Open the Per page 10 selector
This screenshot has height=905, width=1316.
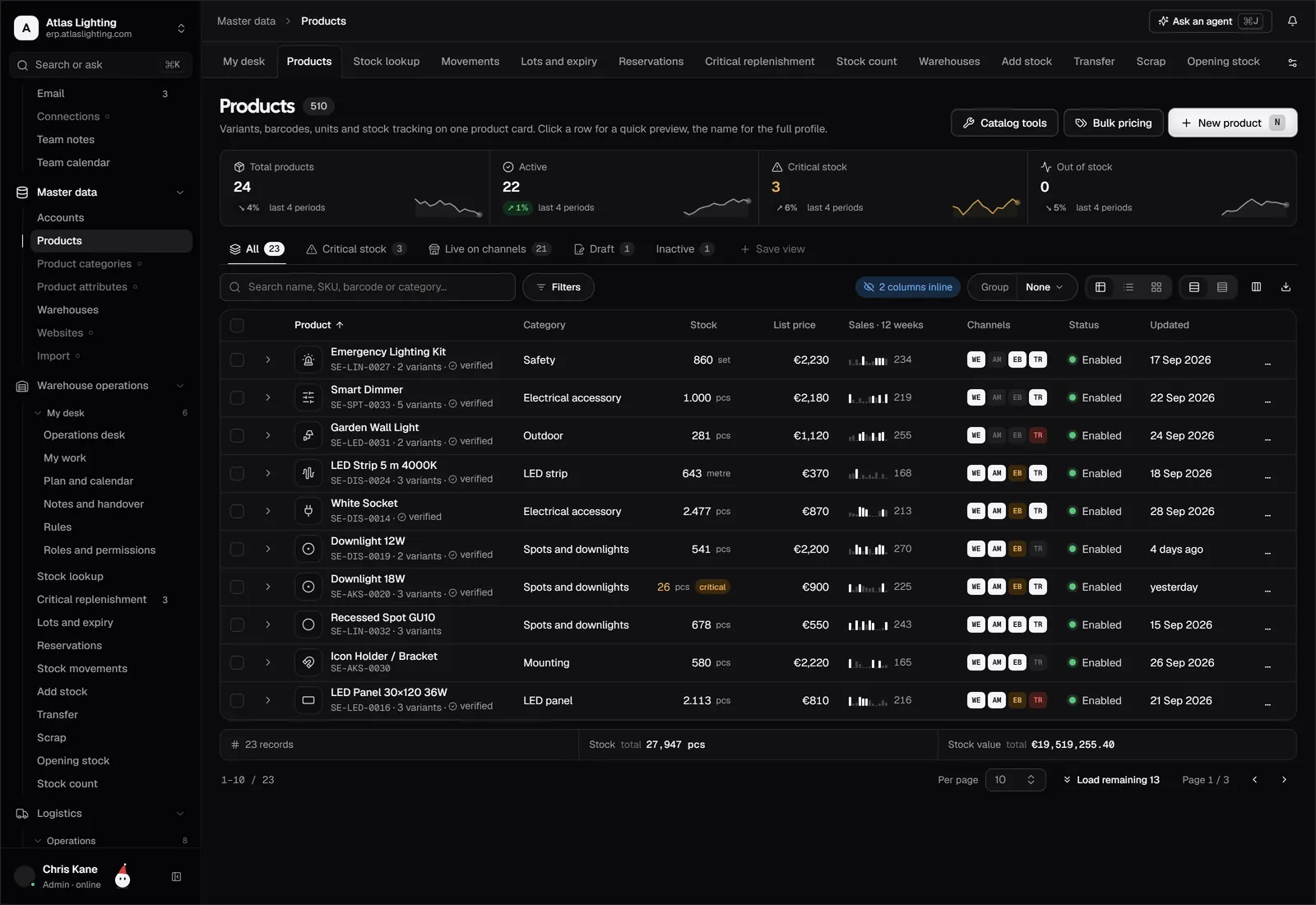(1016, 780)
